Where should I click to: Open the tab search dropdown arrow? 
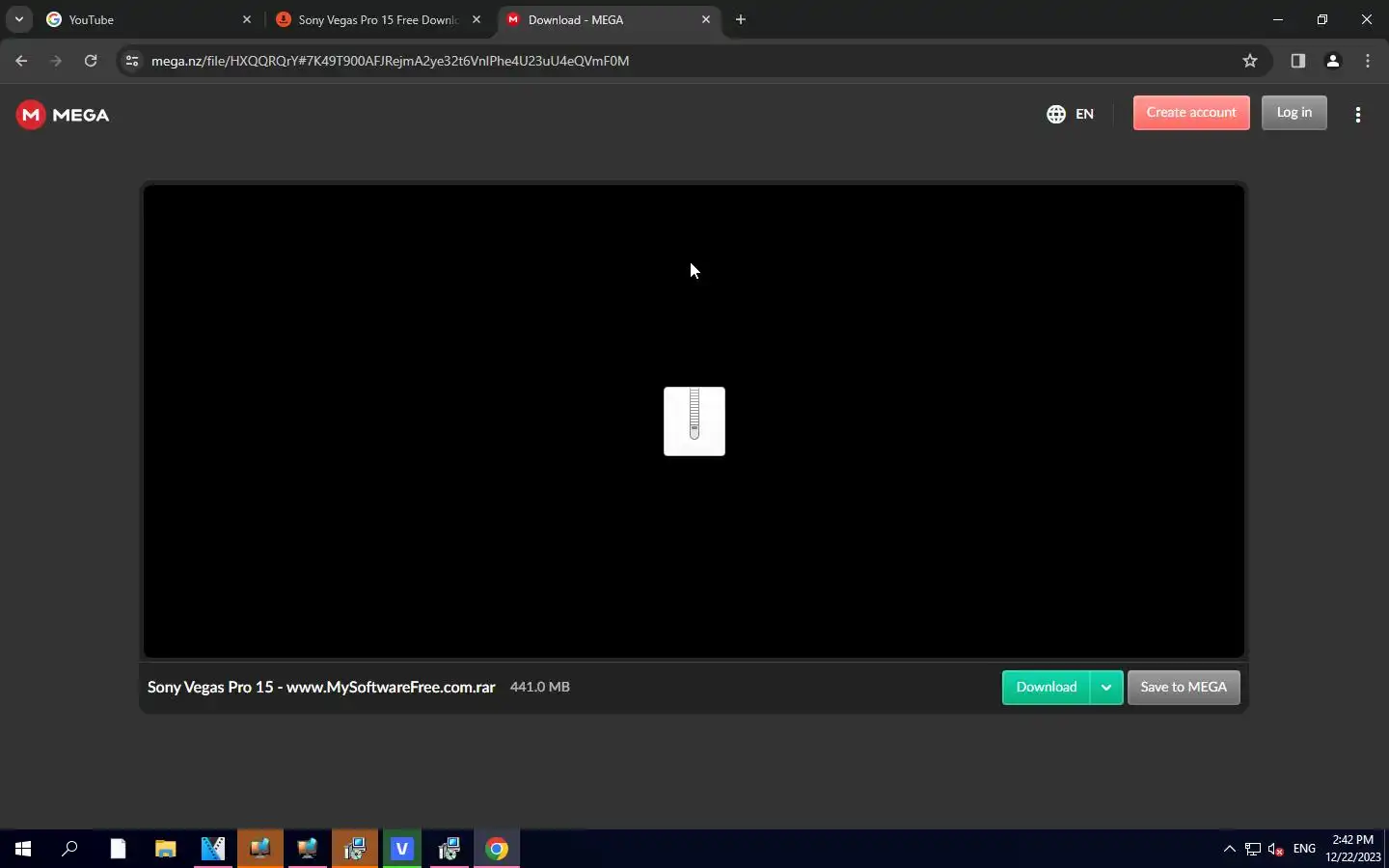(x=18, y=19)
